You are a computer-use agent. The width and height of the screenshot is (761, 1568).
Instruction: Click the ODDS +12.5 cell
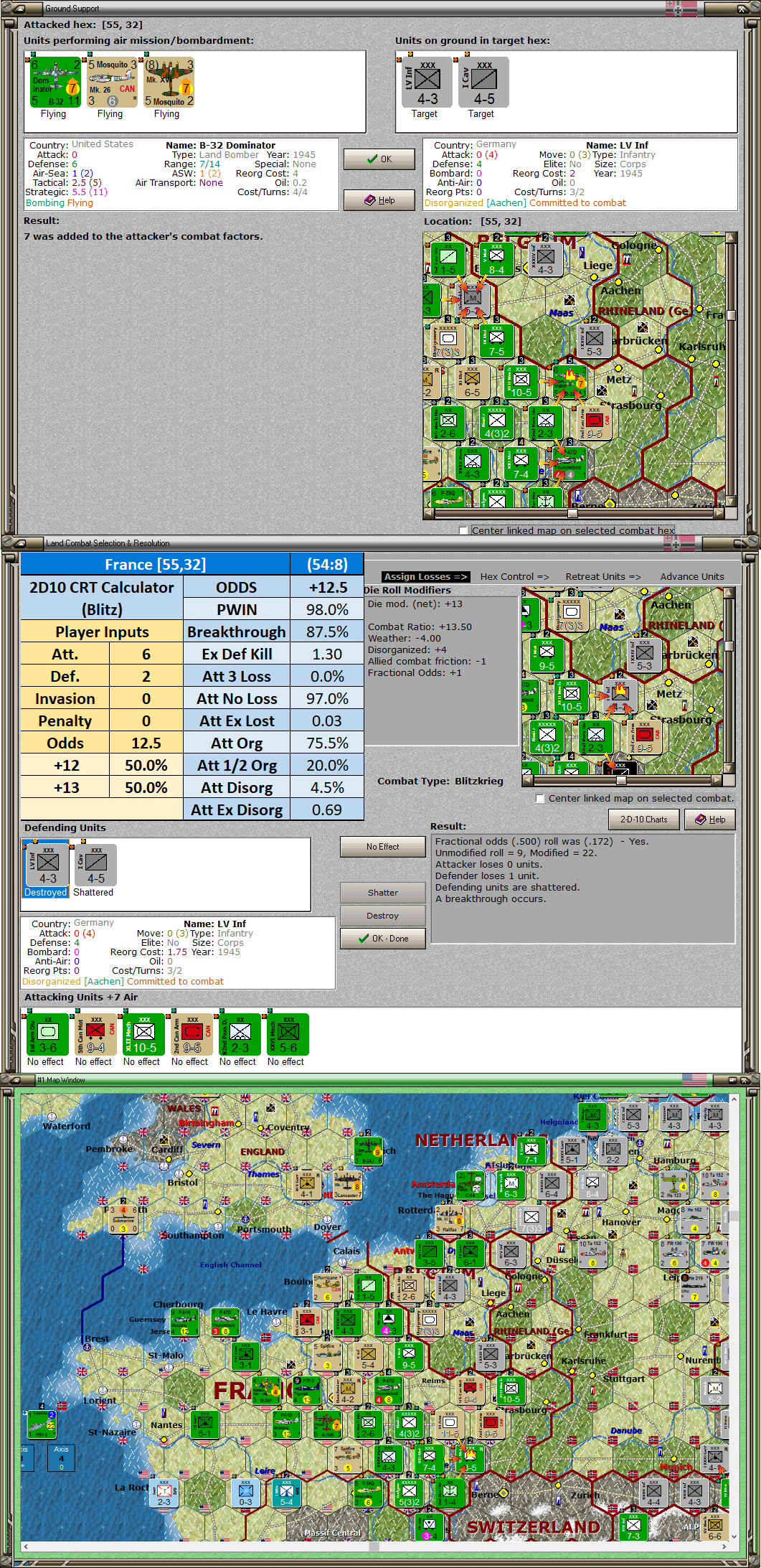[327, 588]
